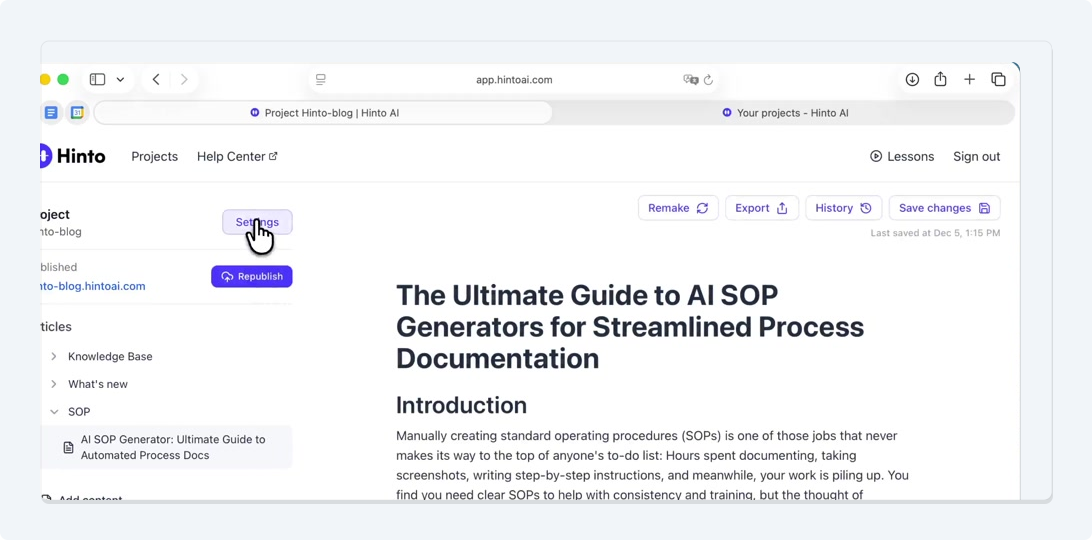1092x540 pixels.
Task: Collapse the SOP folder
Action: pos(54,412)
